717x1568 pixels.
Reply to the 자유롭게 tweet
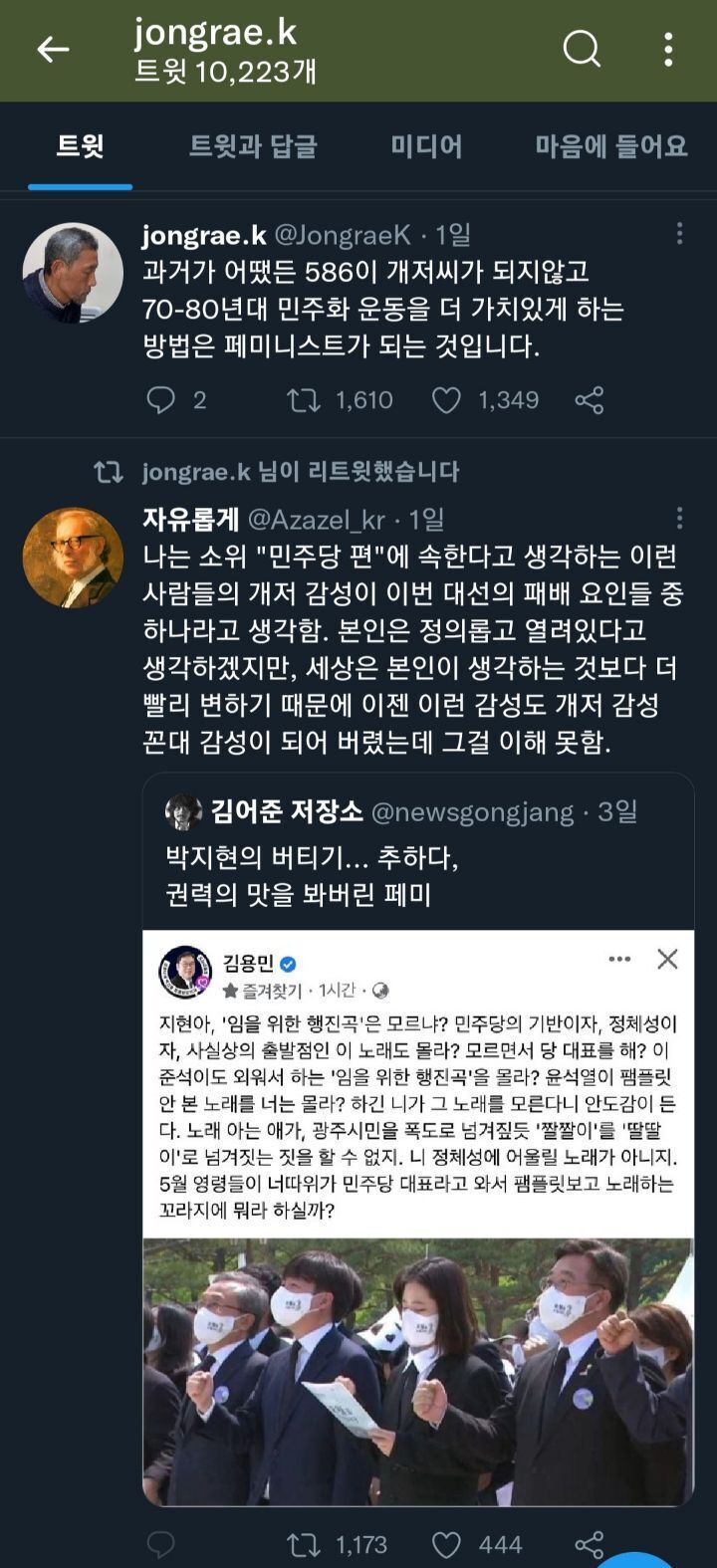(161, 1544)
